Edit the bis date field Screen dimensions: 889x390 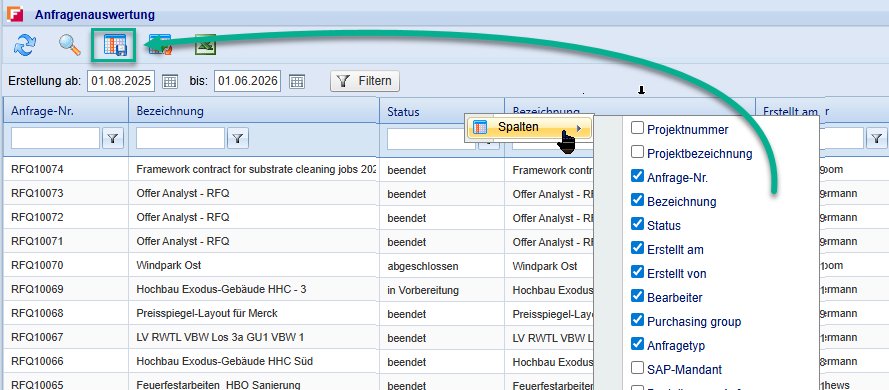click(248, 81)
